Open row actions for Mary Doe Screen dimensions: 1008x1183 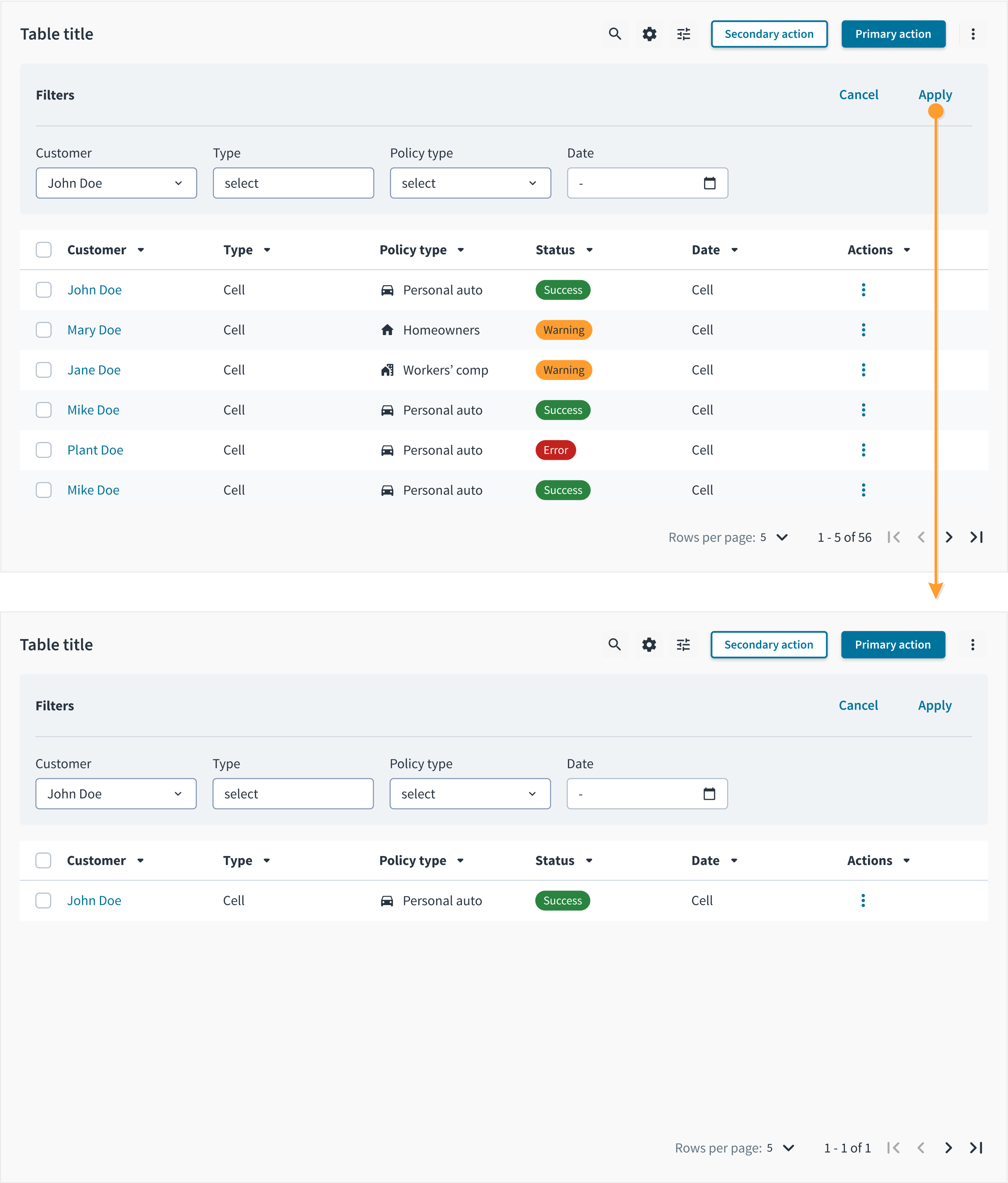click(863, 330)
